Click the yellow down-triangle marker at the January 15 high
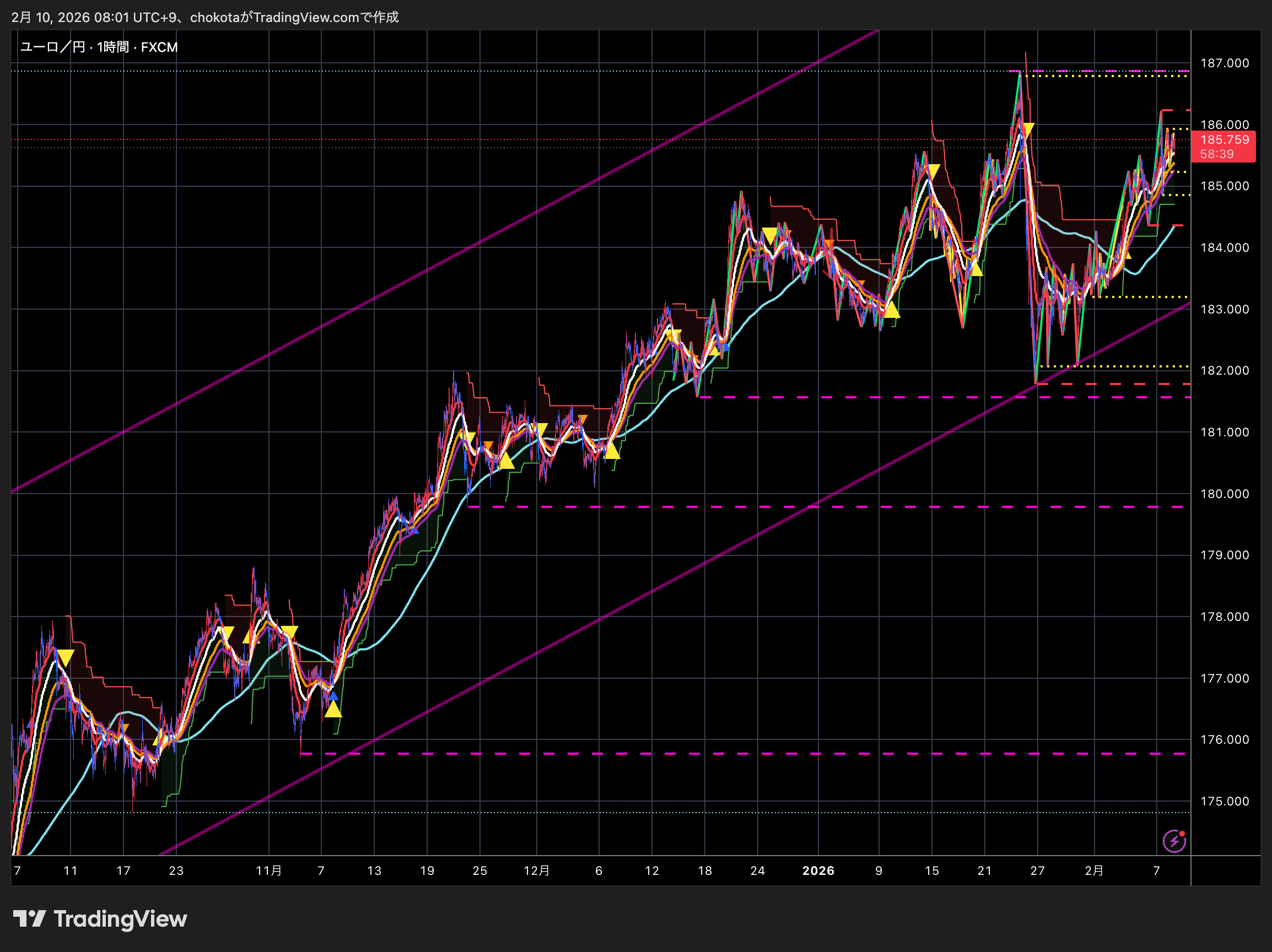 [933, 171]
